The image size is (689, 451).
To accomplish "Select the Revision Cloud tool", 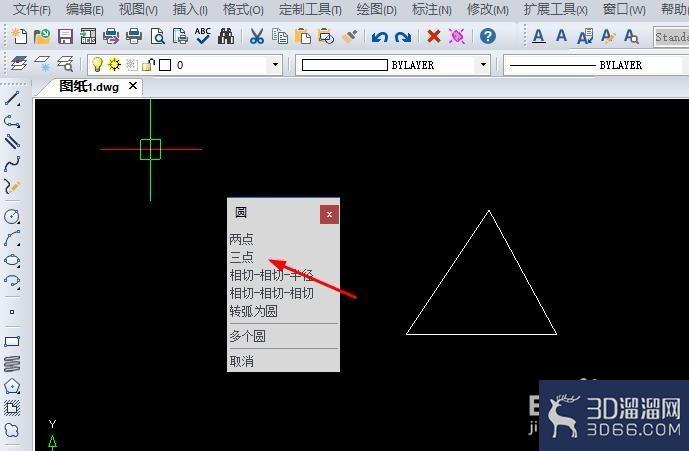I will [12, 429].
